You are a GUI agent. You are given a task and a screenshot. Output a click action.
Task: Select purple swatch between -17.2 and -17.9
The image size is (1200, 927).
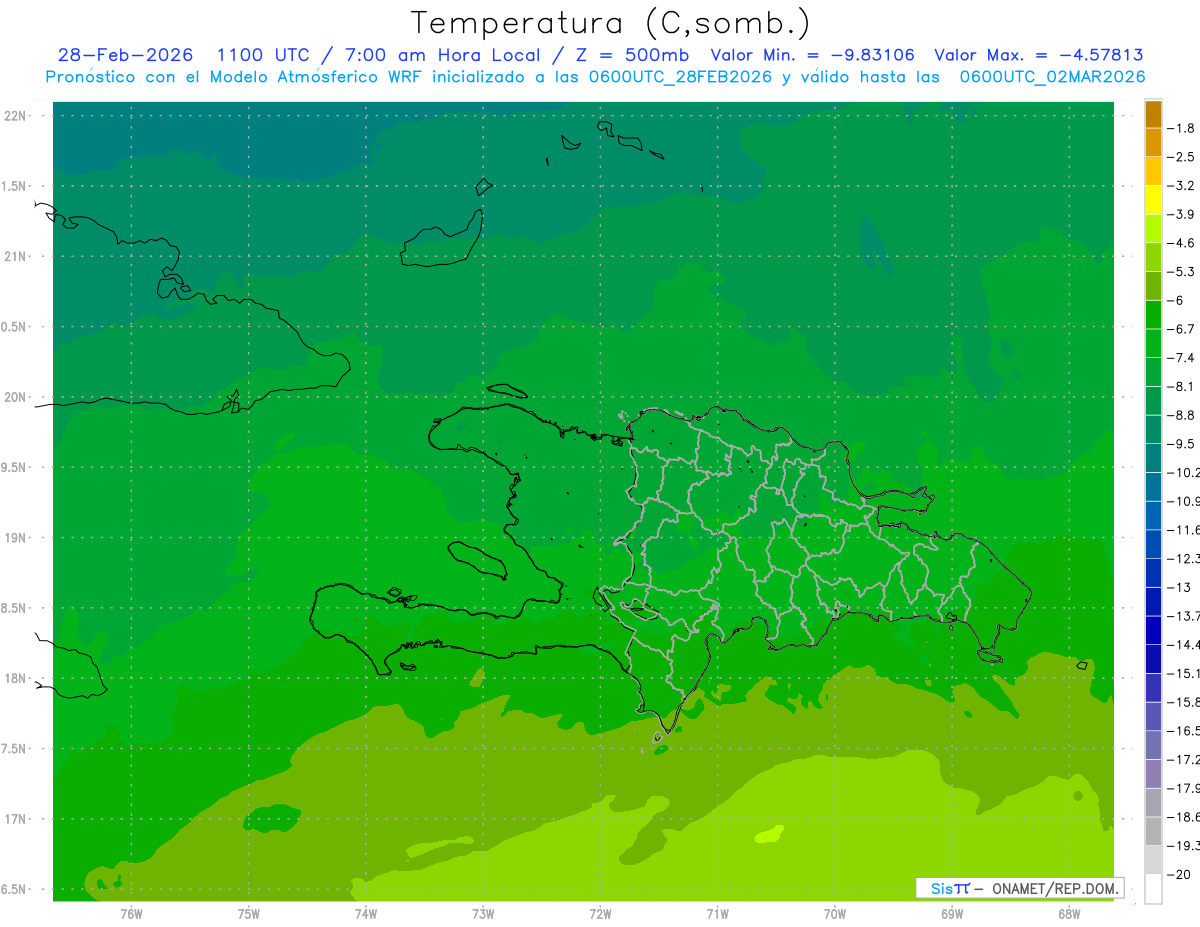1153,775
